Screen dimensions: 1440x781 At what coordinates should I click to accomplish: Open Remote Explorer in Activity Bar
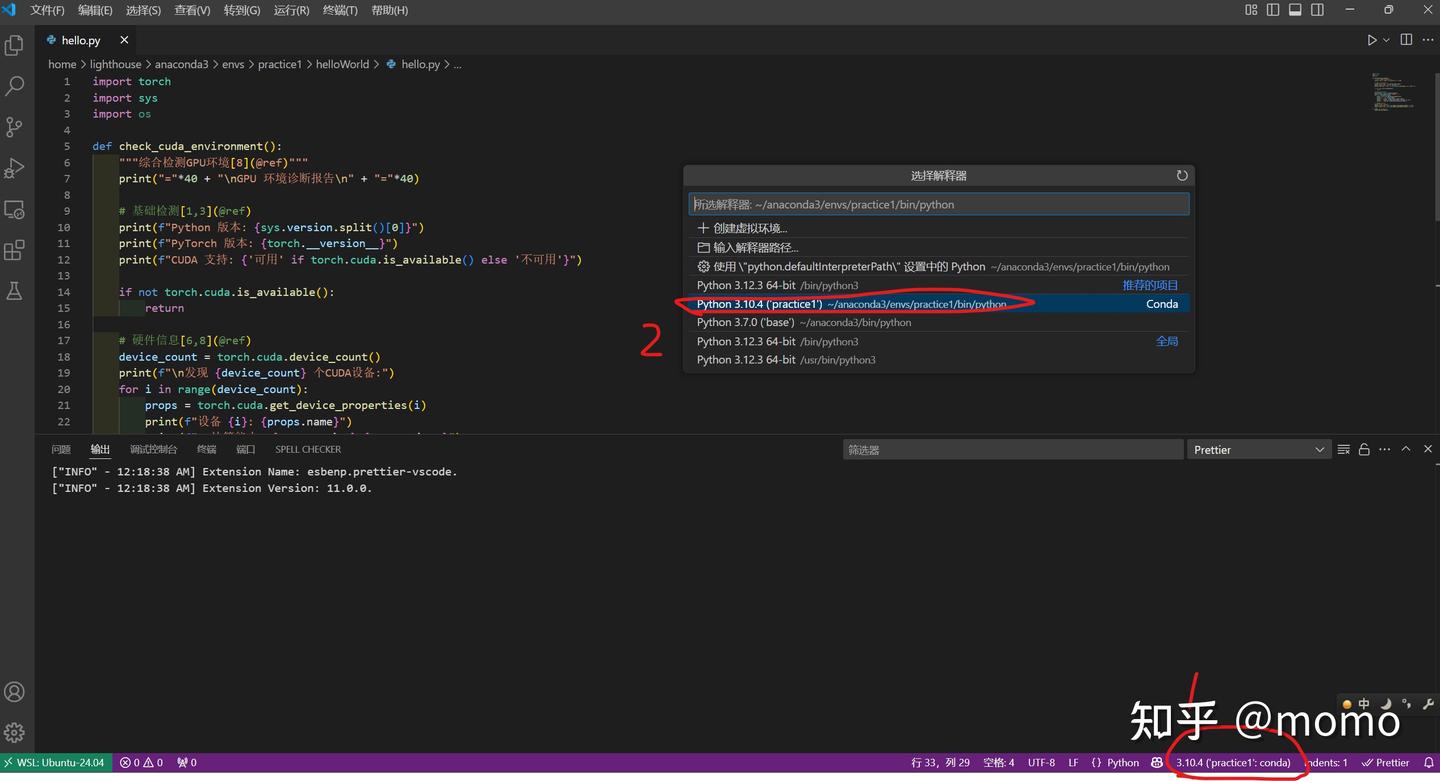point(15,209)
